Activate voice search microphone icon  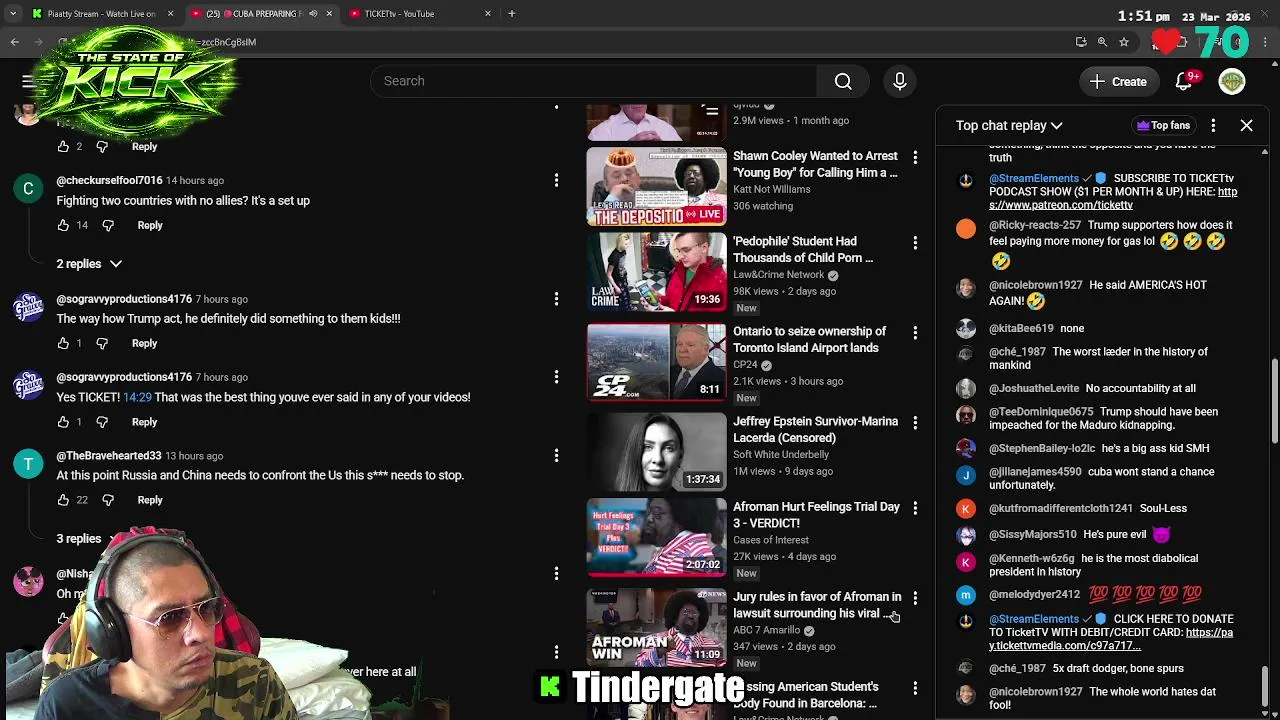899,81
